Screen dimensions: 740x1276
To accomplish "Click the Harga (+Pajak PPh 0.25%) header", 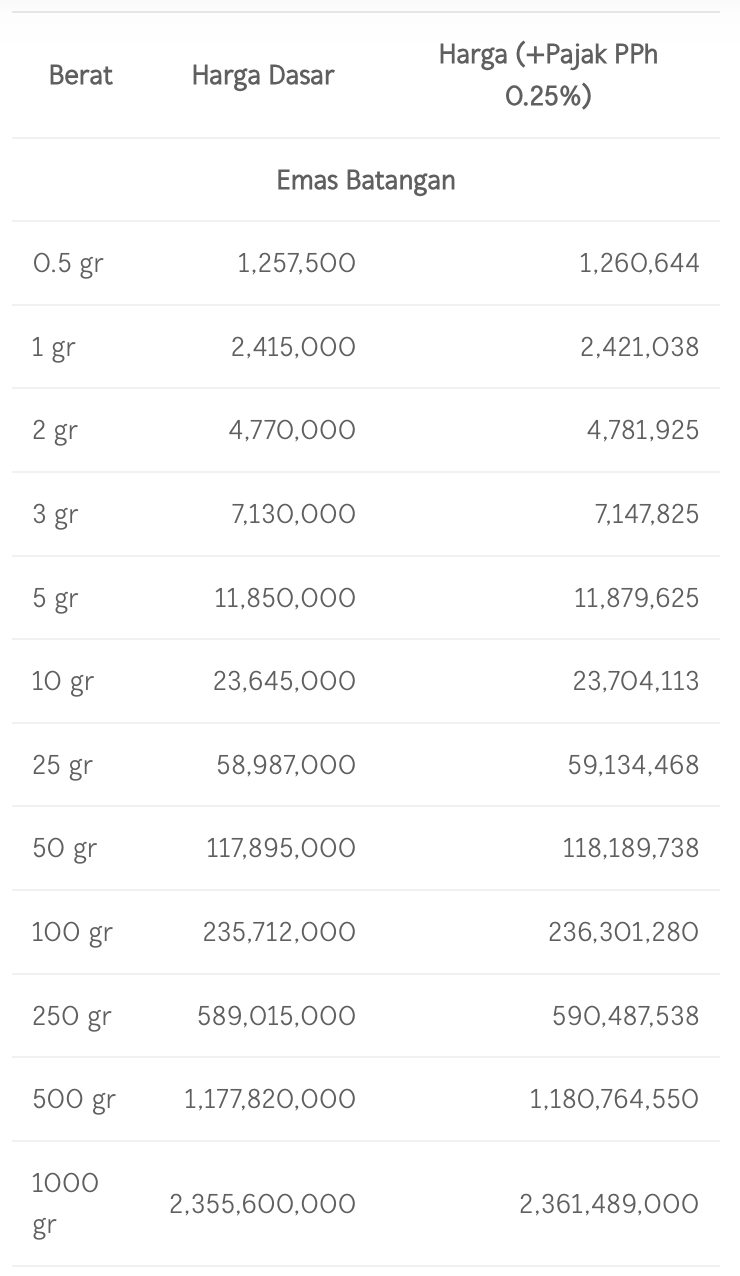I will (x=548, y=75).
